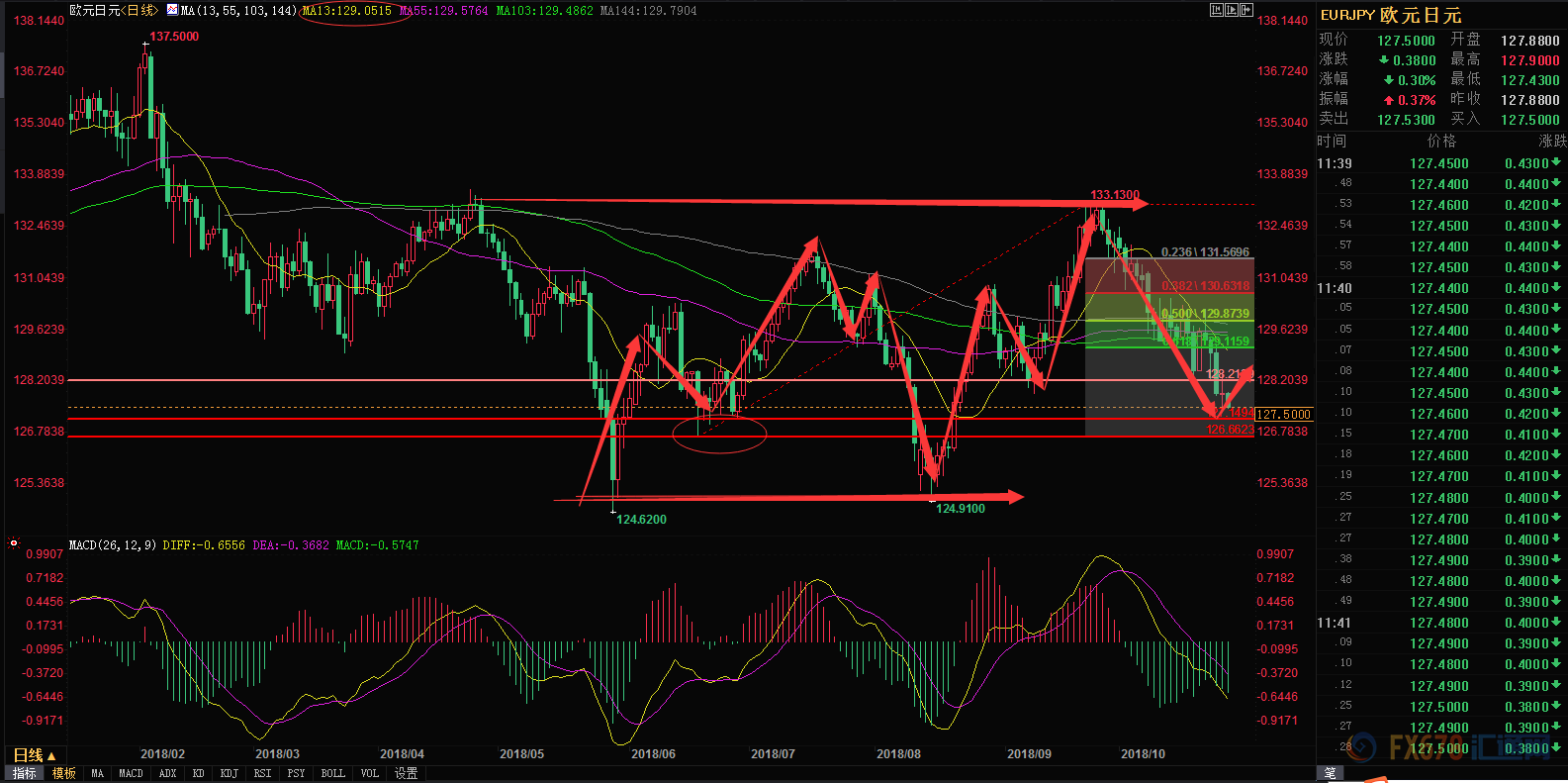Click the 涨幅 value 0.30%
The width and height of the screenshot is (1568, 783).
pos(1417,80)
